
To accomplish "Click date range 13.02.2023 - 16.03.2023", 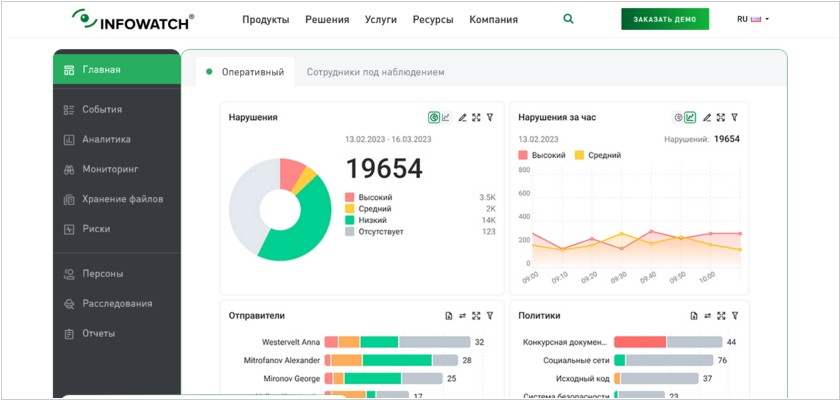I will 388,139.
